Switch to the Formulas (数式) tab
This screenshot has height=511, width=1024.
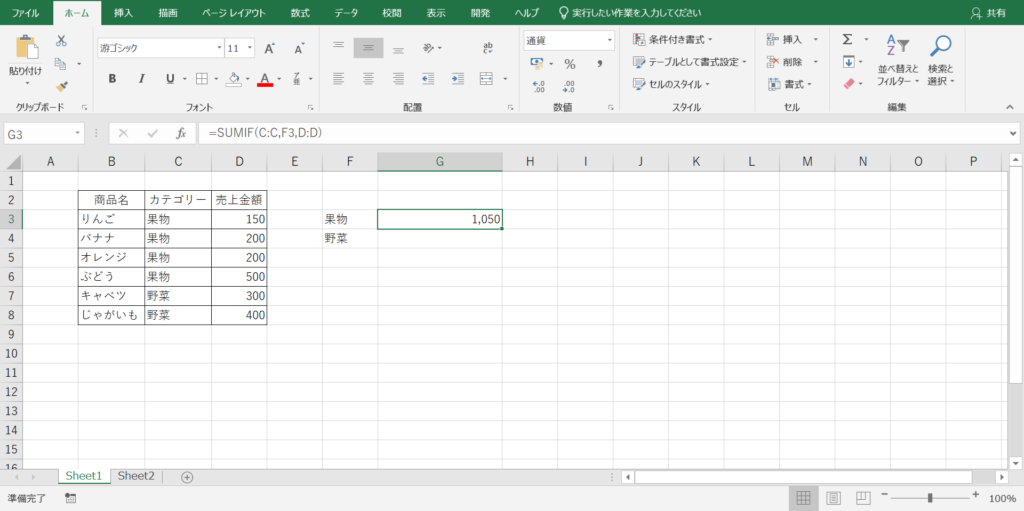pyautogui.click(x=300, y=13)
